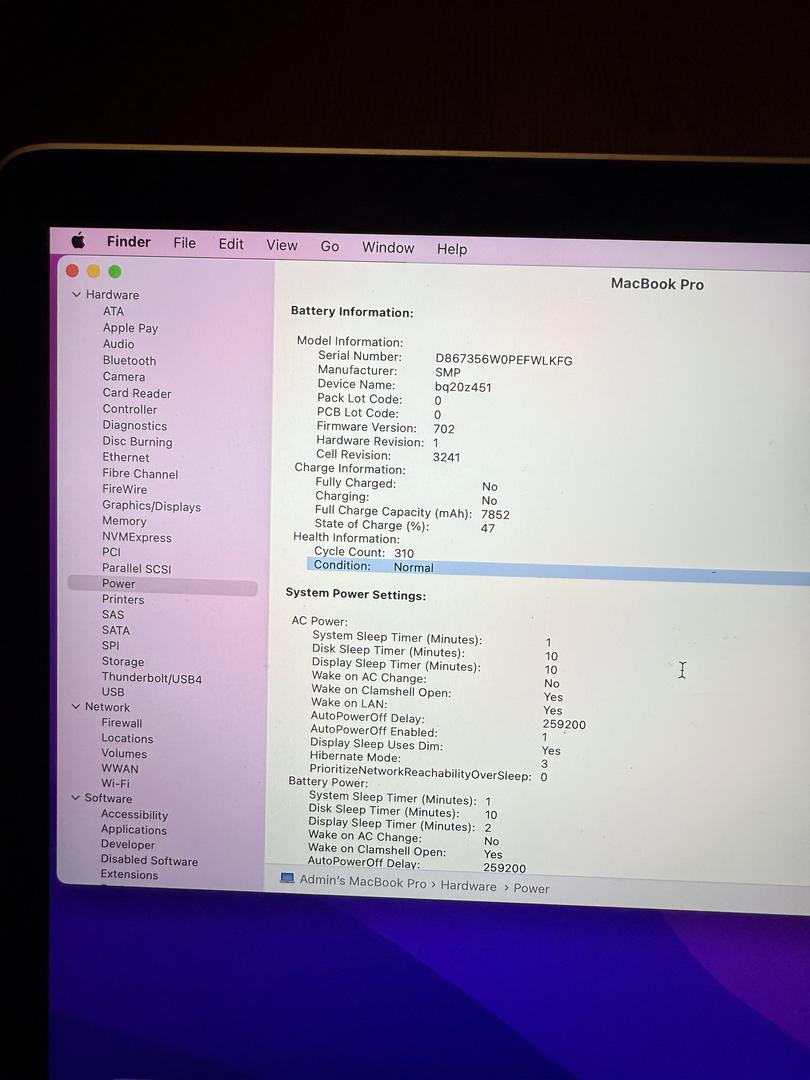
Task: Collapse the Hardware section chevron
Action: (x=76, y=294)
